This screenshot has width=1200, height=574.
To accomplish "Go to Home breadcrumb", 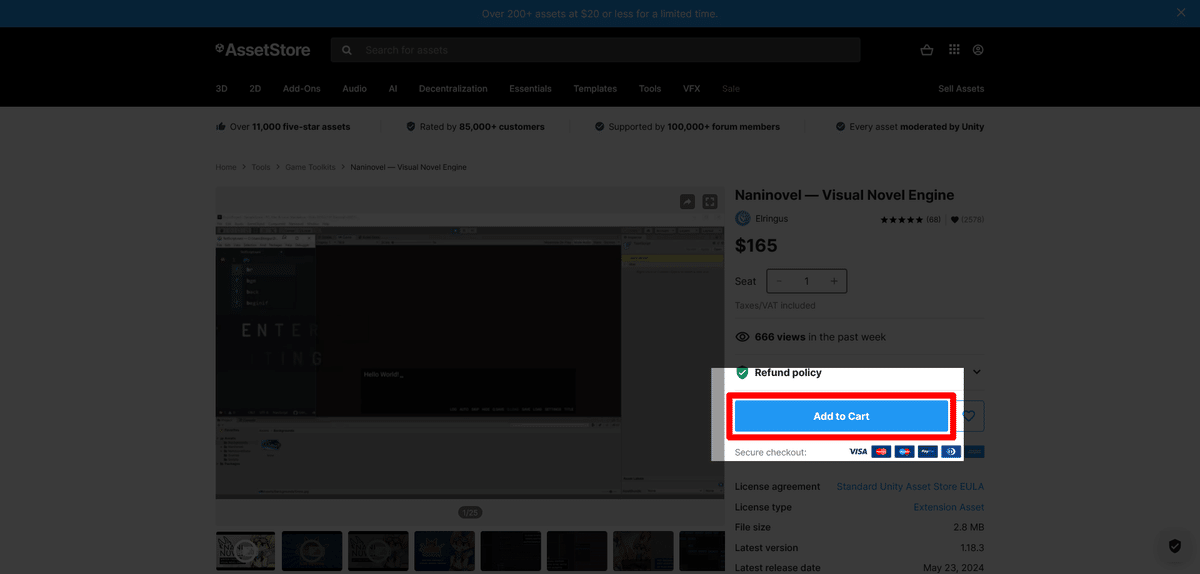I will click(226, 167).
